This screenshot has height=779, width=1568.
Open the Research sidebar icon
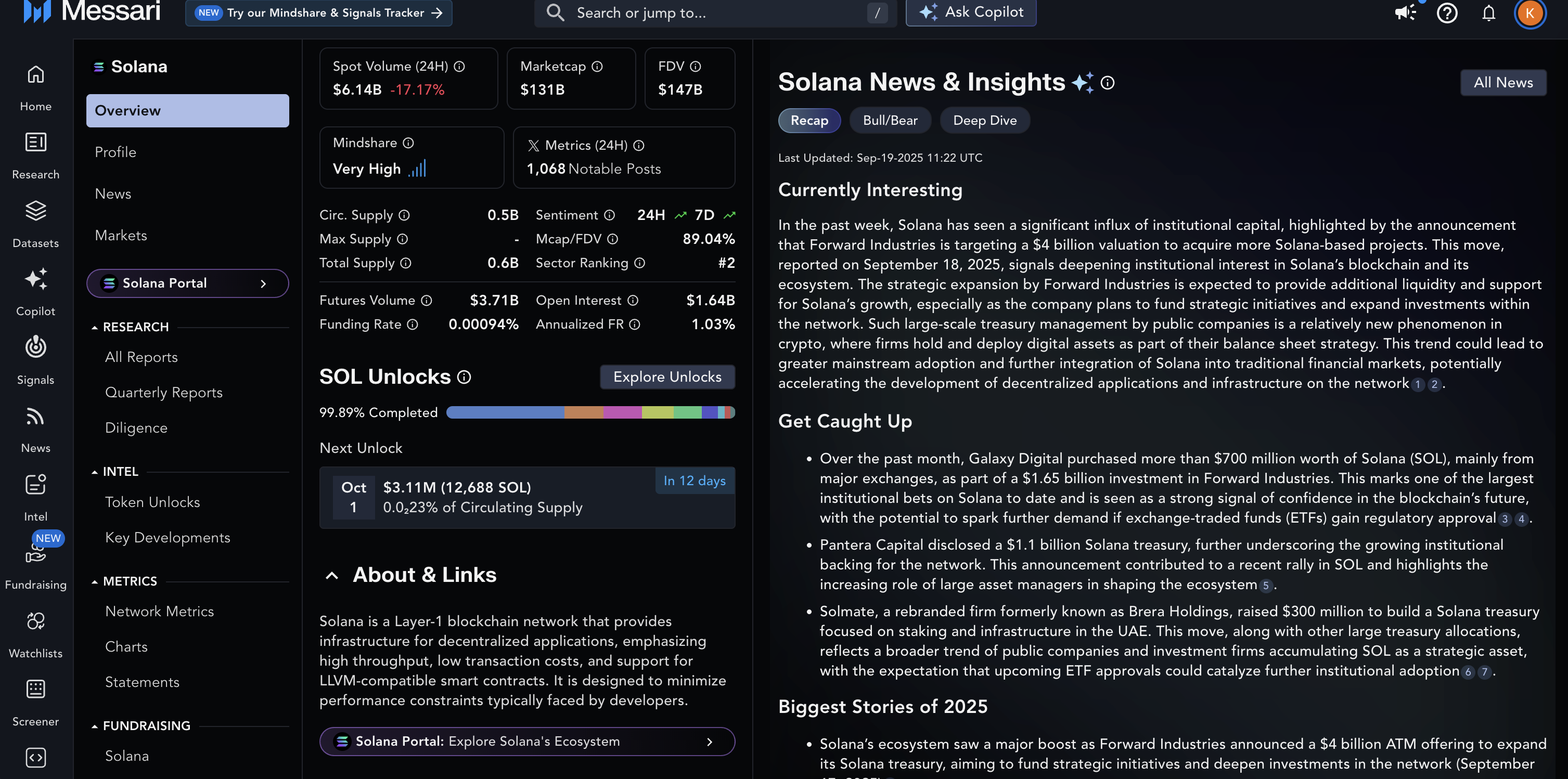35,142
